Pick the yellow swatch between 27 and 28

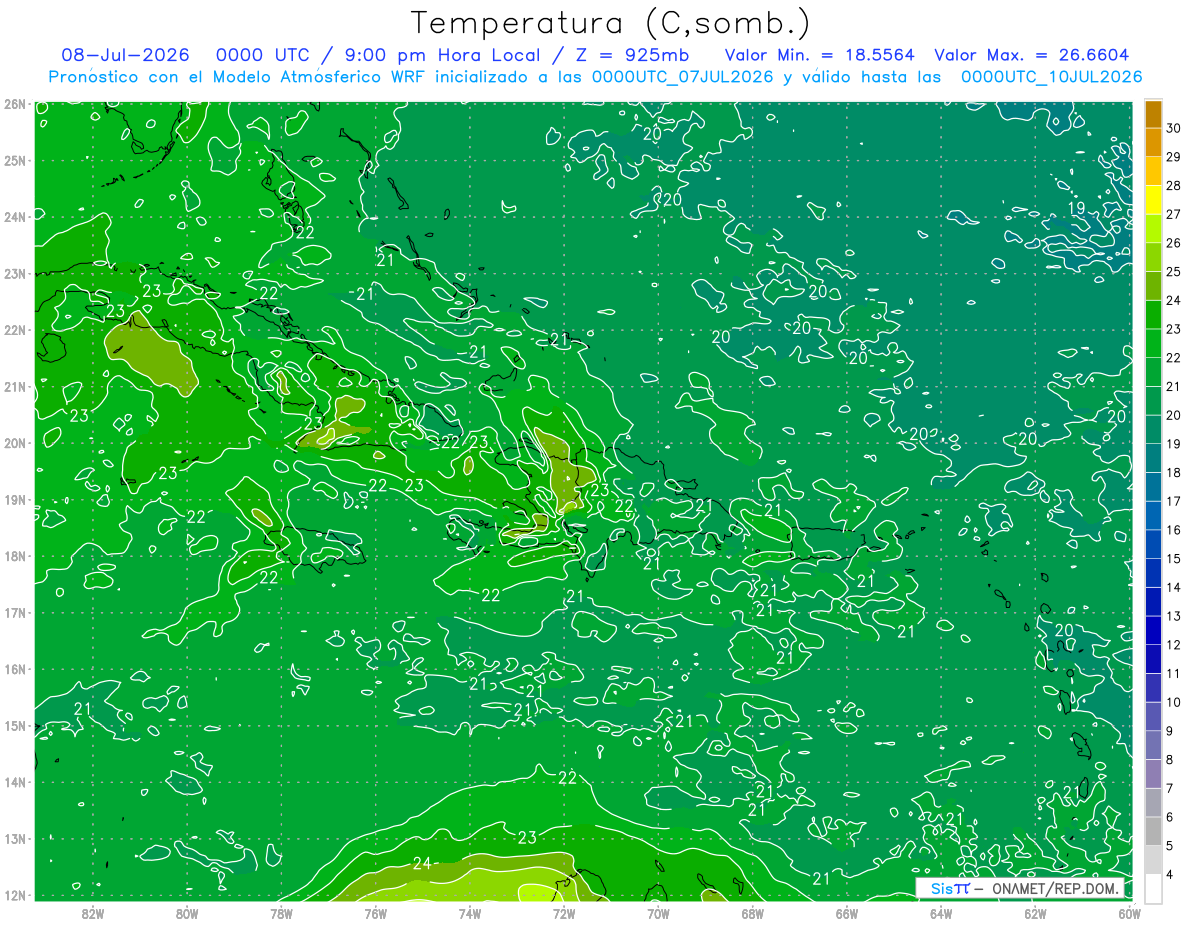pos(1153,200)
